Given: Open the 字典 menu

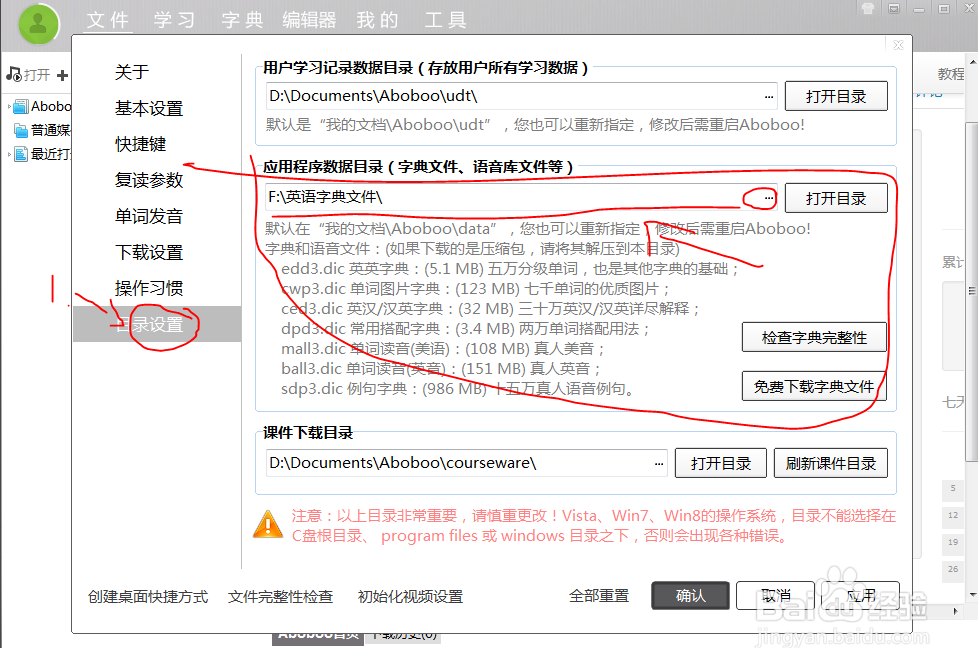Looking at the screenshot, I should [243, 20].
